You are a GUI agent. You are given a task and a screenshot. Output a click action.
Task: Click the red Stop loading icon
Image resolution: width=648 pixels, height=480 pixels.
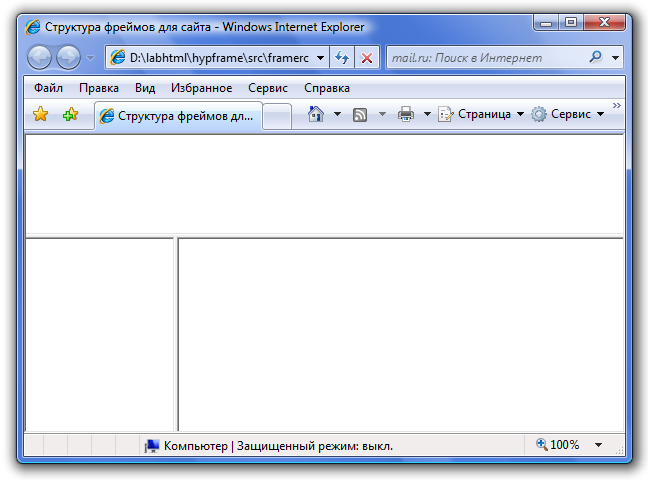(x=367, y=57)
